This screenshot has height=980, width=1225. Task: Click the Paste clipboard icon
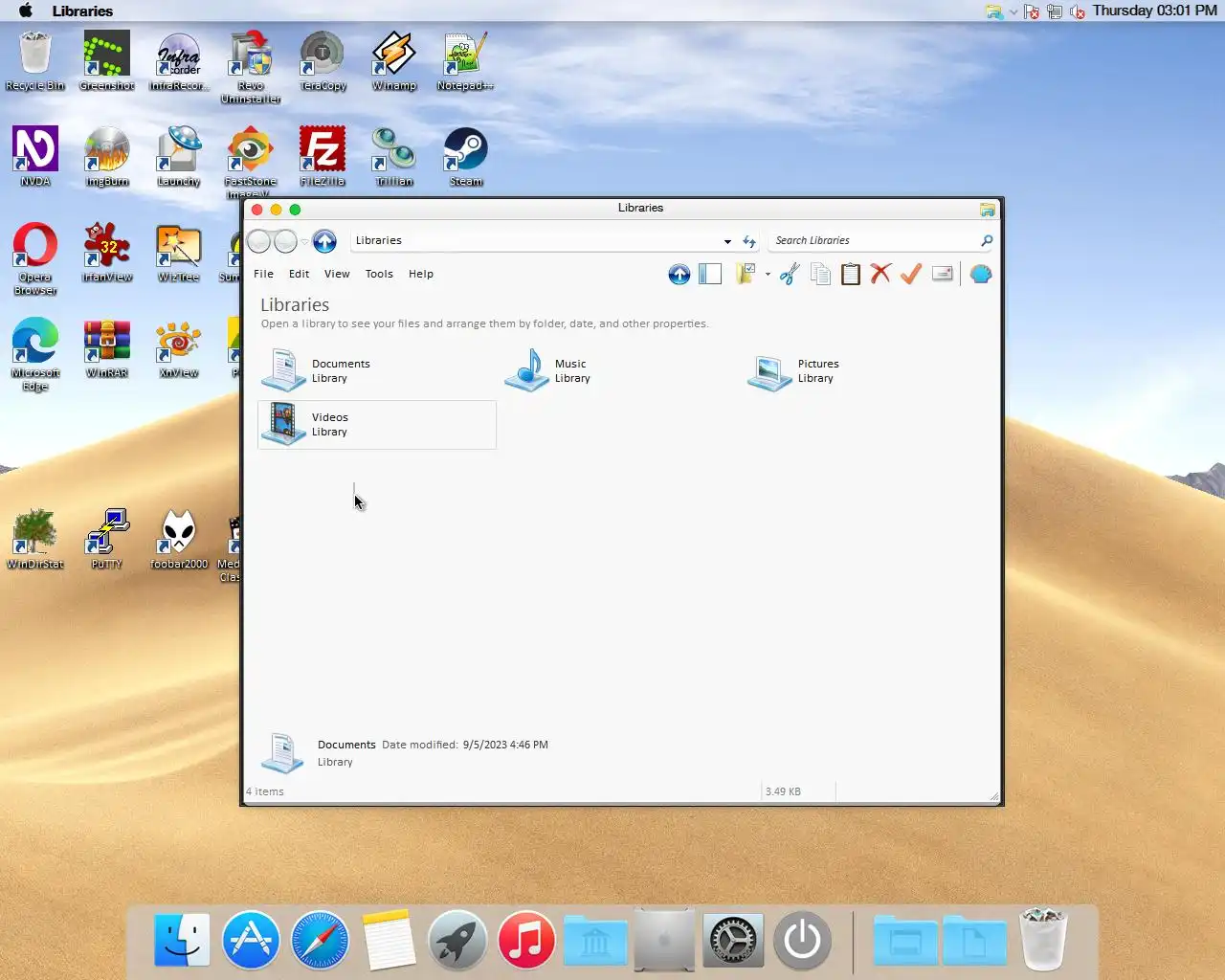pos(850,275)
